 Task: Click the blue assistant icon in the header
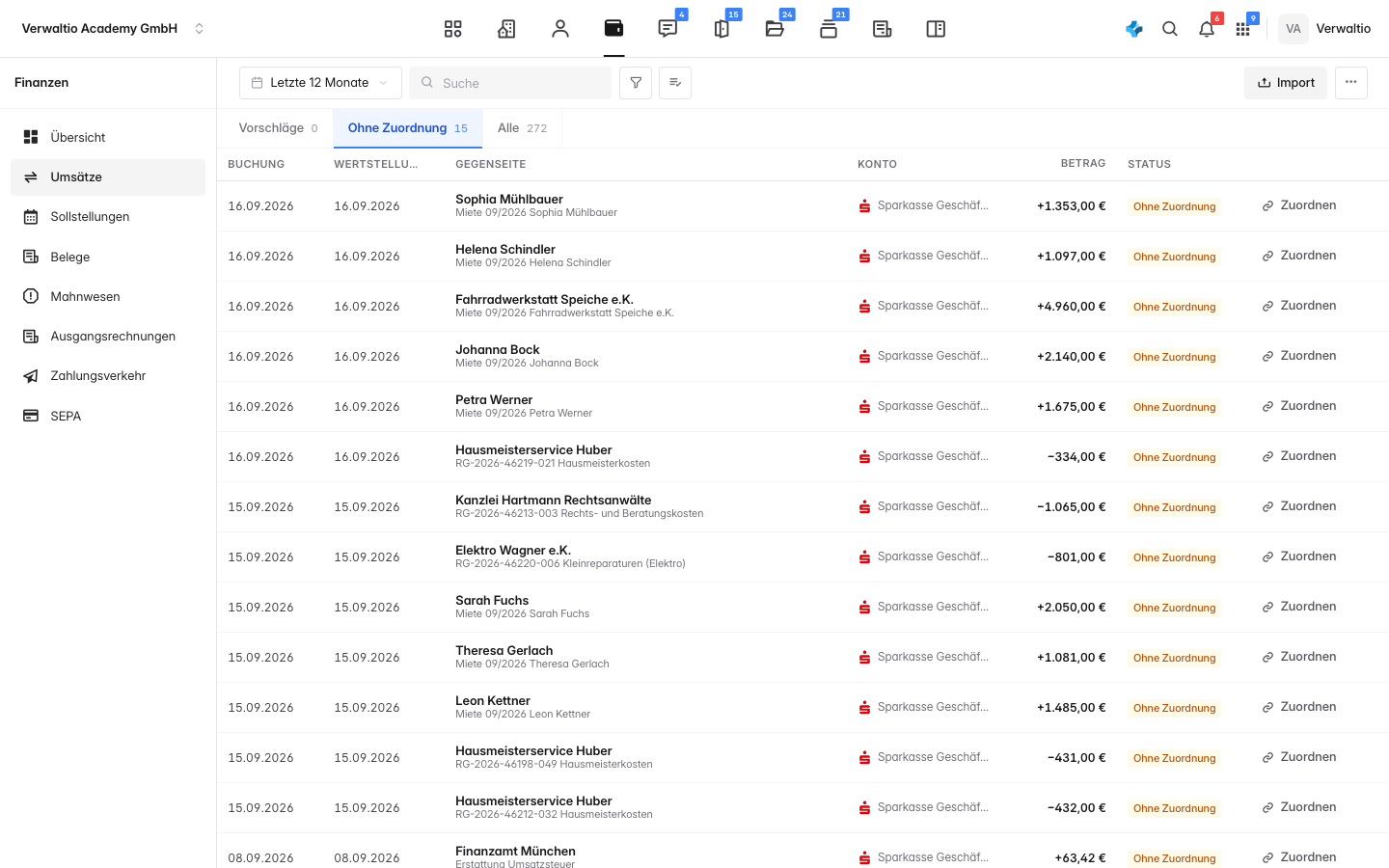1134,29
